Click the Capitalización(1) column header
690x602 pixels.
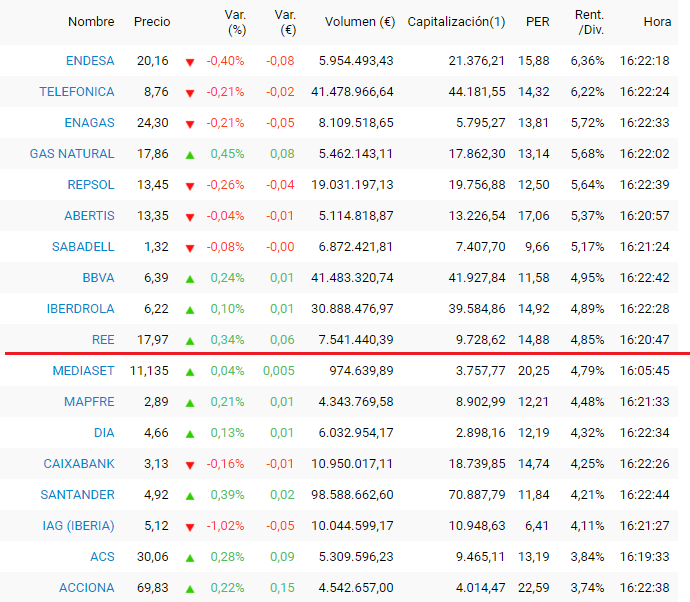click(x=456, y=22)
